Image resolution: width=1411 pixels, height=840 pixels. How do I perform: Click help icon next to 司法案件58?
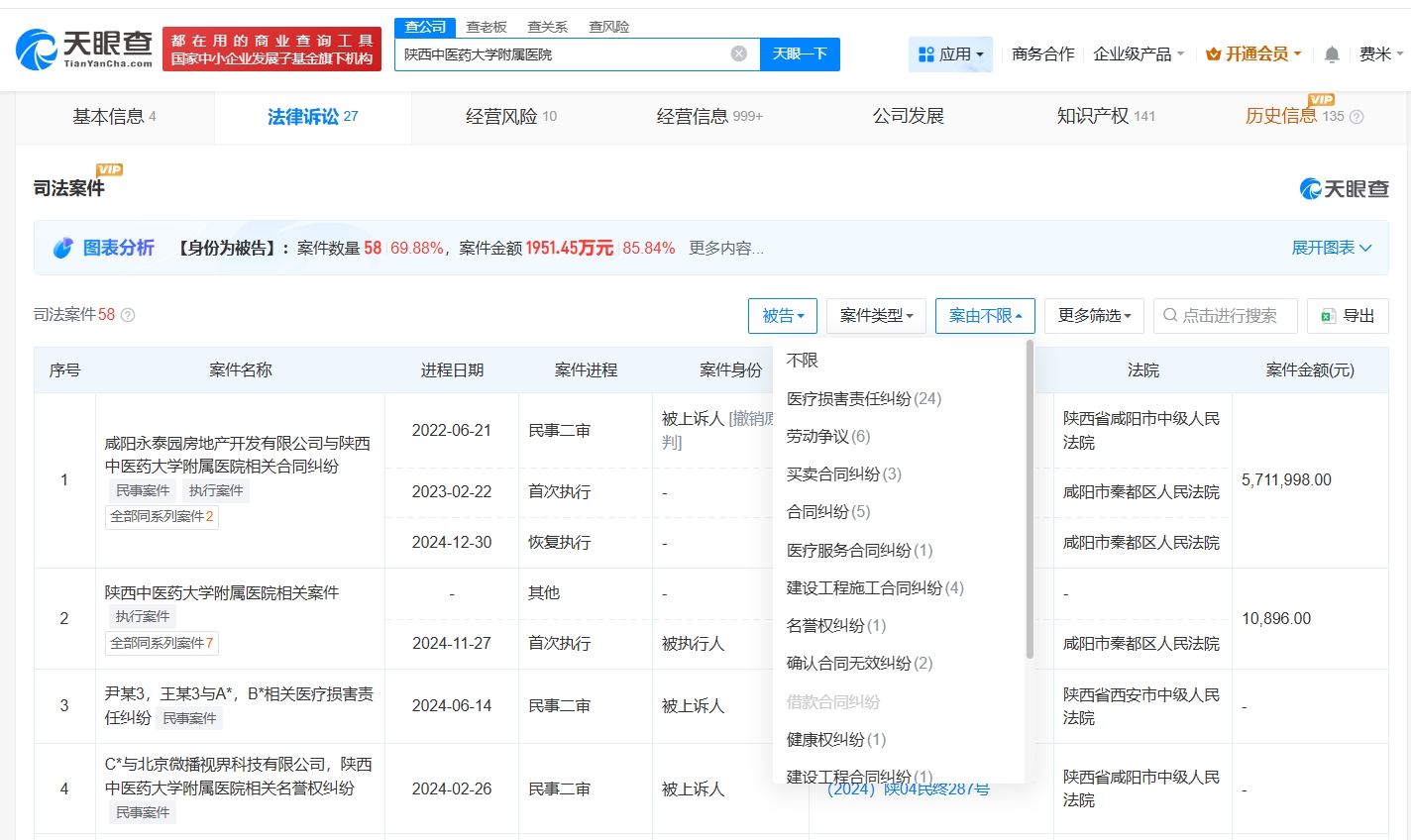(x=128, y=315)
